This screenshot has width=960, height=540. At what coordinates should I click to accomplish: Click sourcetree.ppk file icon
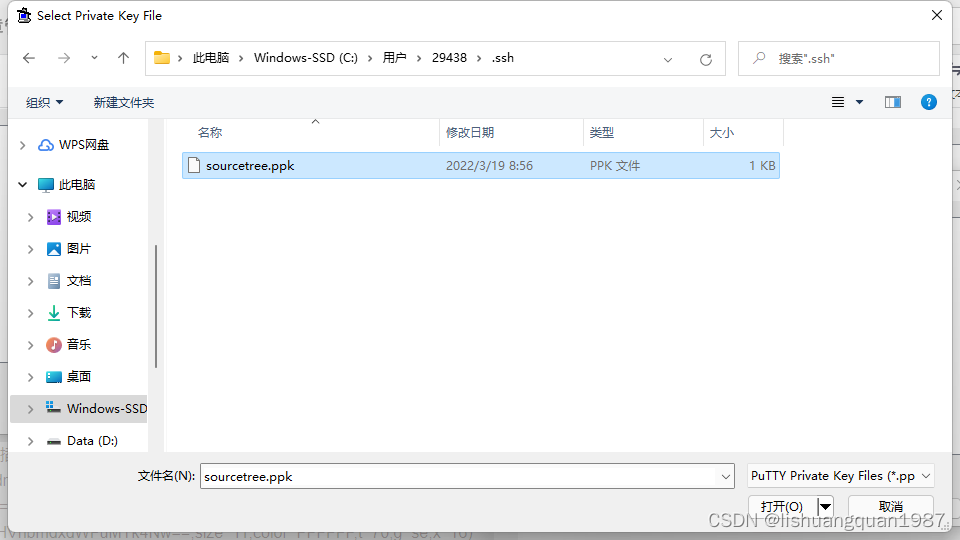[x=194, y=165]
